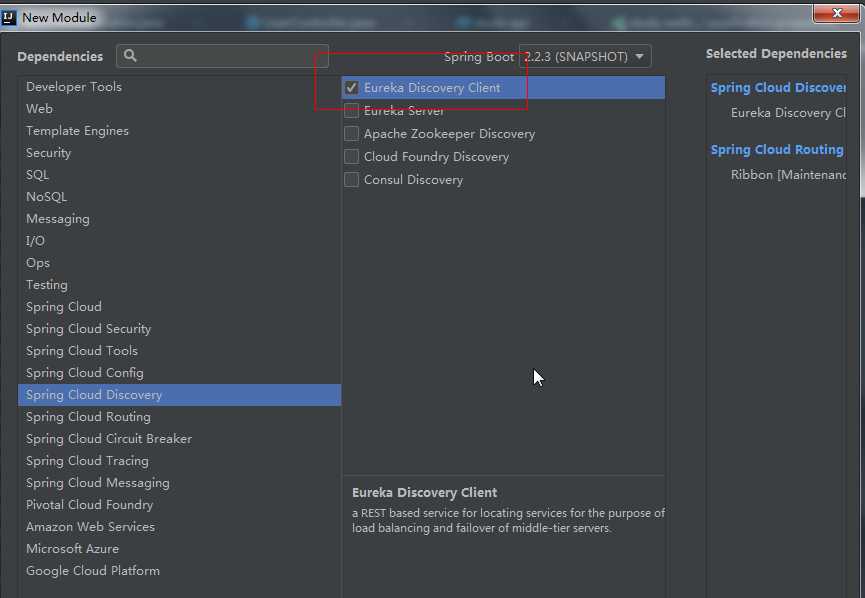The image size is (865, 598).
Task: Click the Eureka Server label text
Action: 404,111
